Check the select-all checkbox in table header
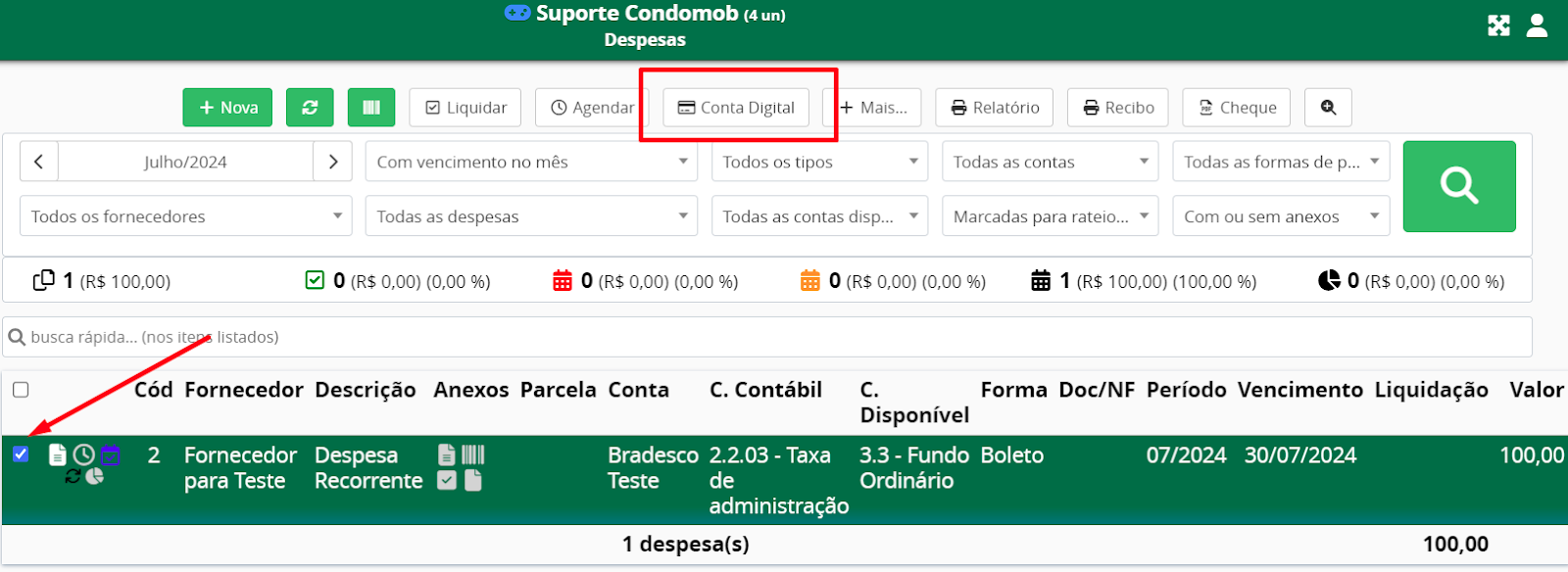 (21, 390)
